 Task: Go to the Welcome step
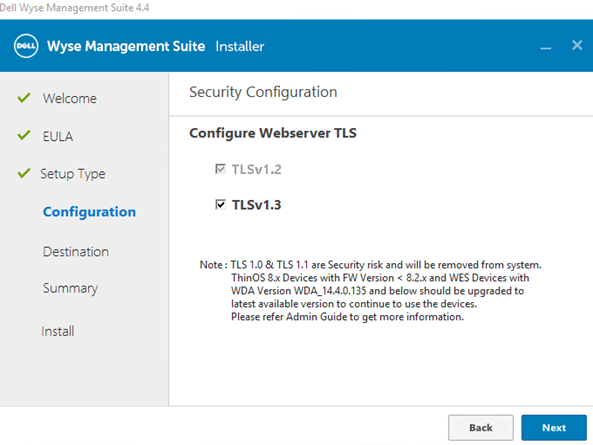pos(70,98)
